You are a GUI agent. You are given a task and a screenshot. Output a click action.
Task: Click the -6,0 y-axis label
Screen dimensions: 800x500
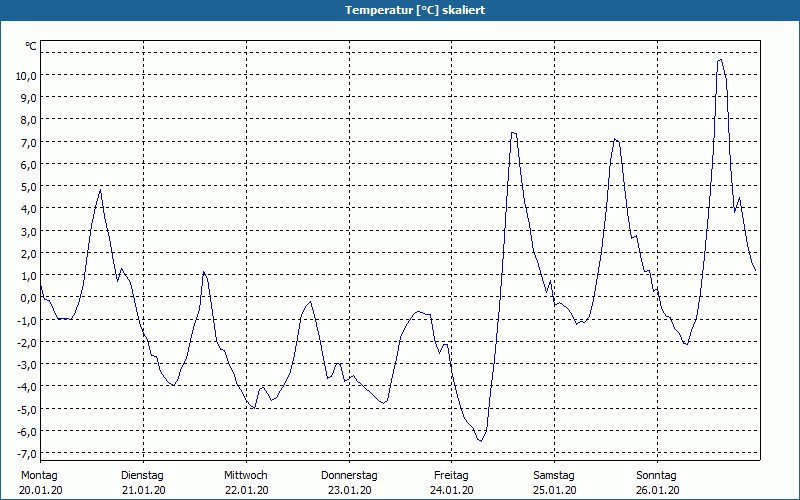coord(27,432)
